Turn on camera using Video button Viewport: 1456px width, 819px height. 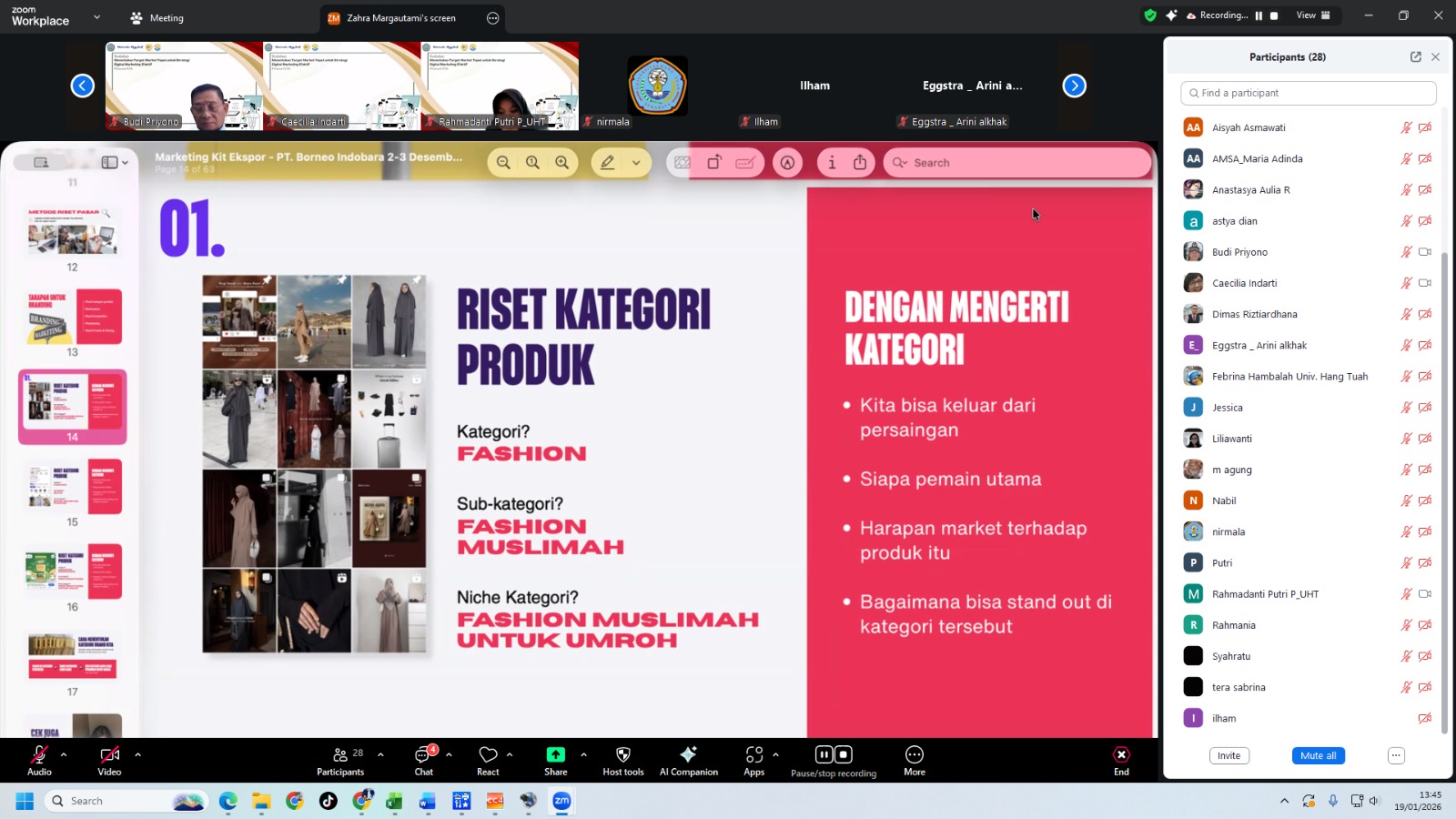(x=109, y=760)
